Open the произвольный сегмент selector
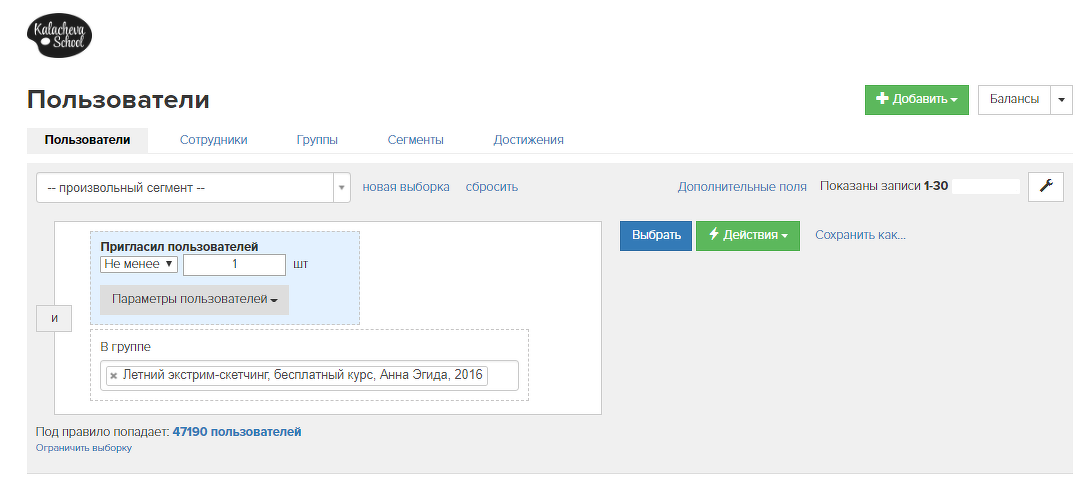Image resolution: width=1083 pixels, height=480 pixels. (x=193, y=187)
